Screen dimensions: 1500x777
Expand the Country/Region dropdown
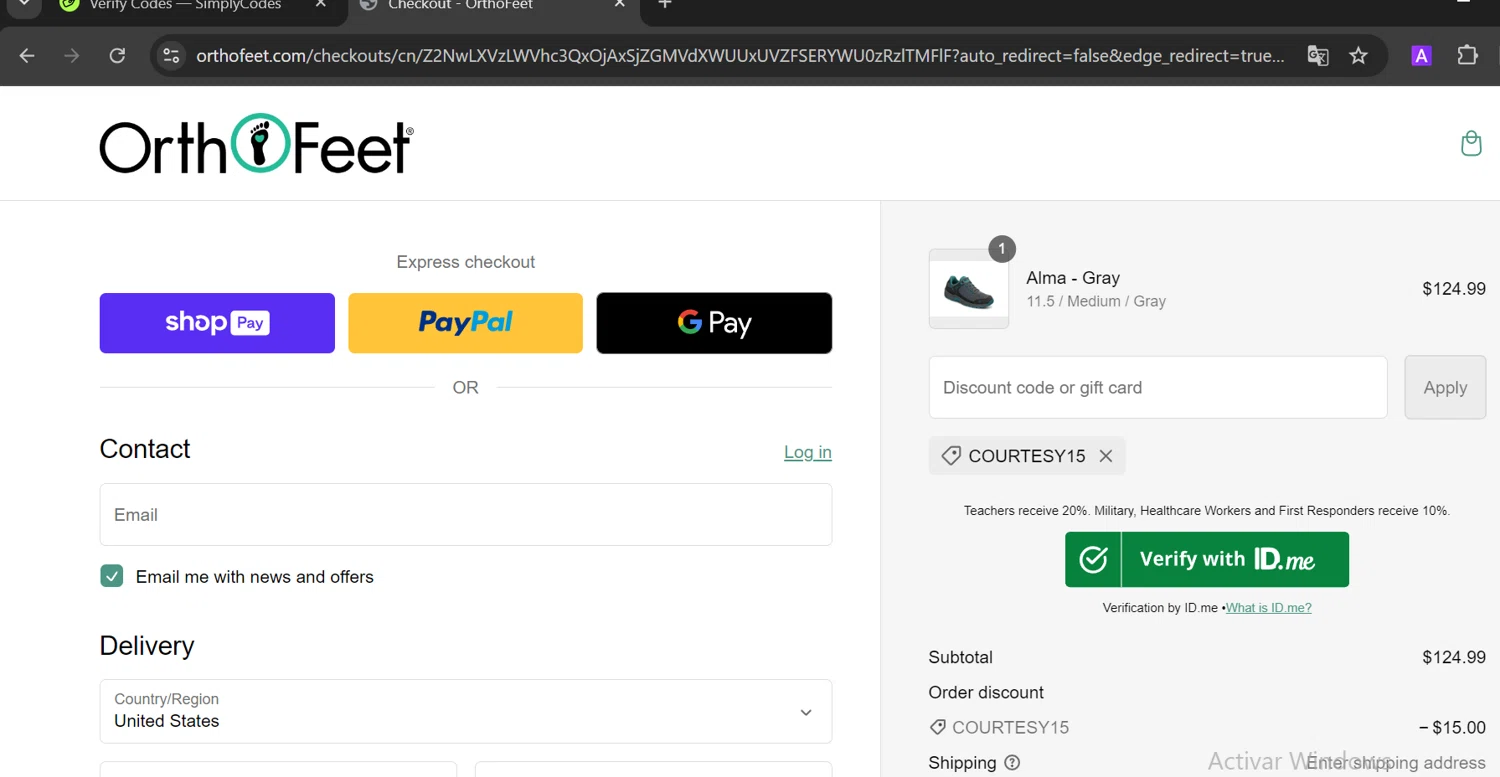[466, 711]
